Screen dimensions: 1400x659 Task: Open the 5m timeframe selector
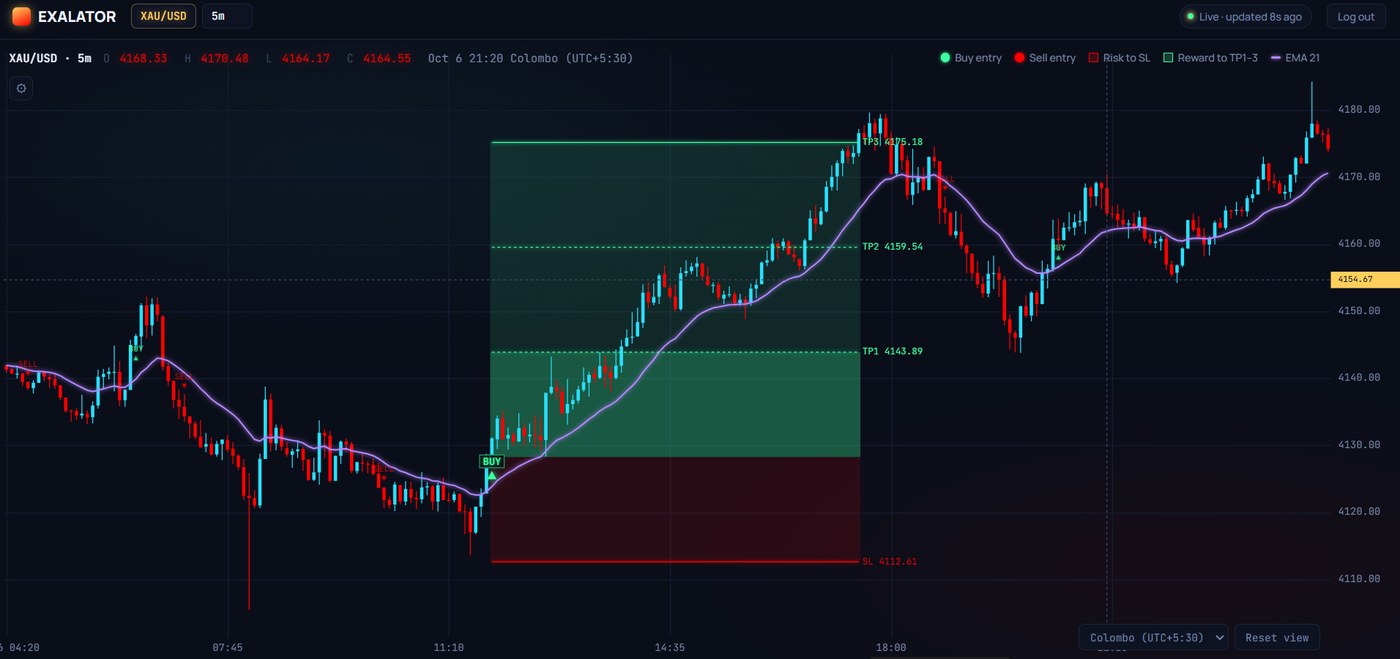click(x=227, y=16)
